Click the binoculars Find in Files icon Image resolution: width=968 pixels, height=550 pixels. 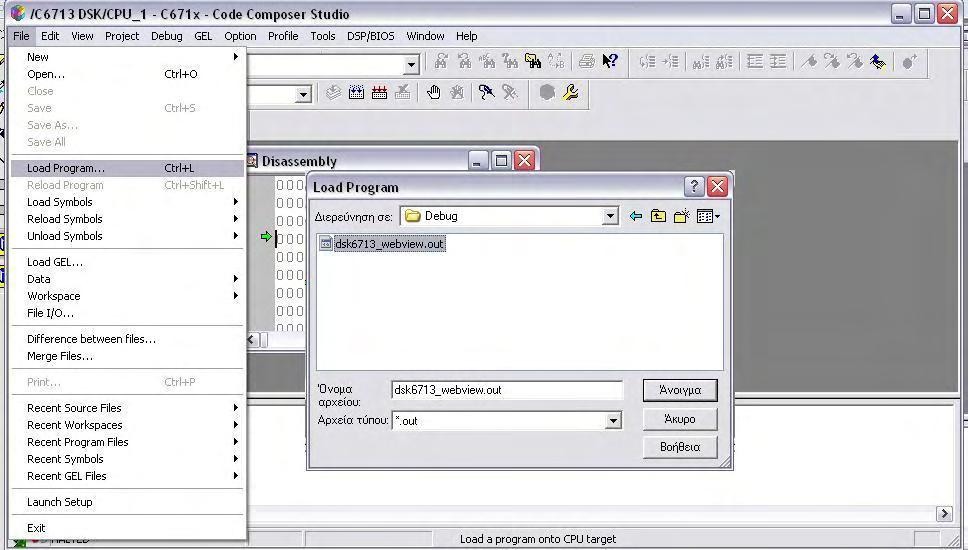tap(533, 60)
